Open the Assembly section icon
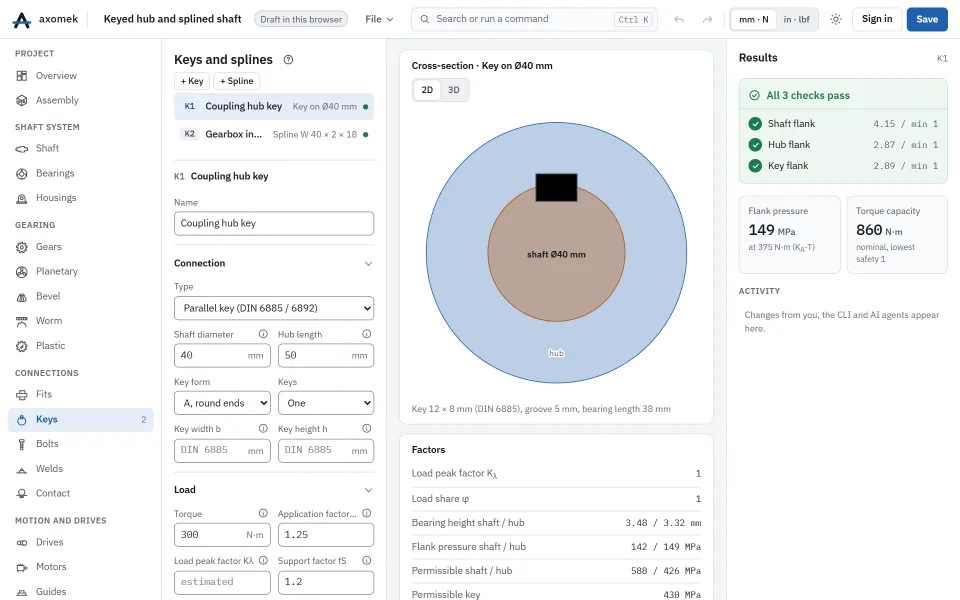The height and width of the screenshot is (600, 960). (21, 100)
